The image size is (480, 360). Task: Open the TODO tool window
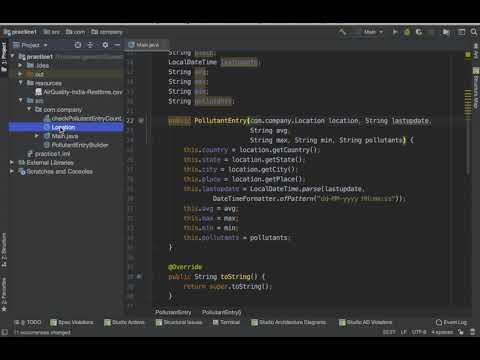[28, 322]
